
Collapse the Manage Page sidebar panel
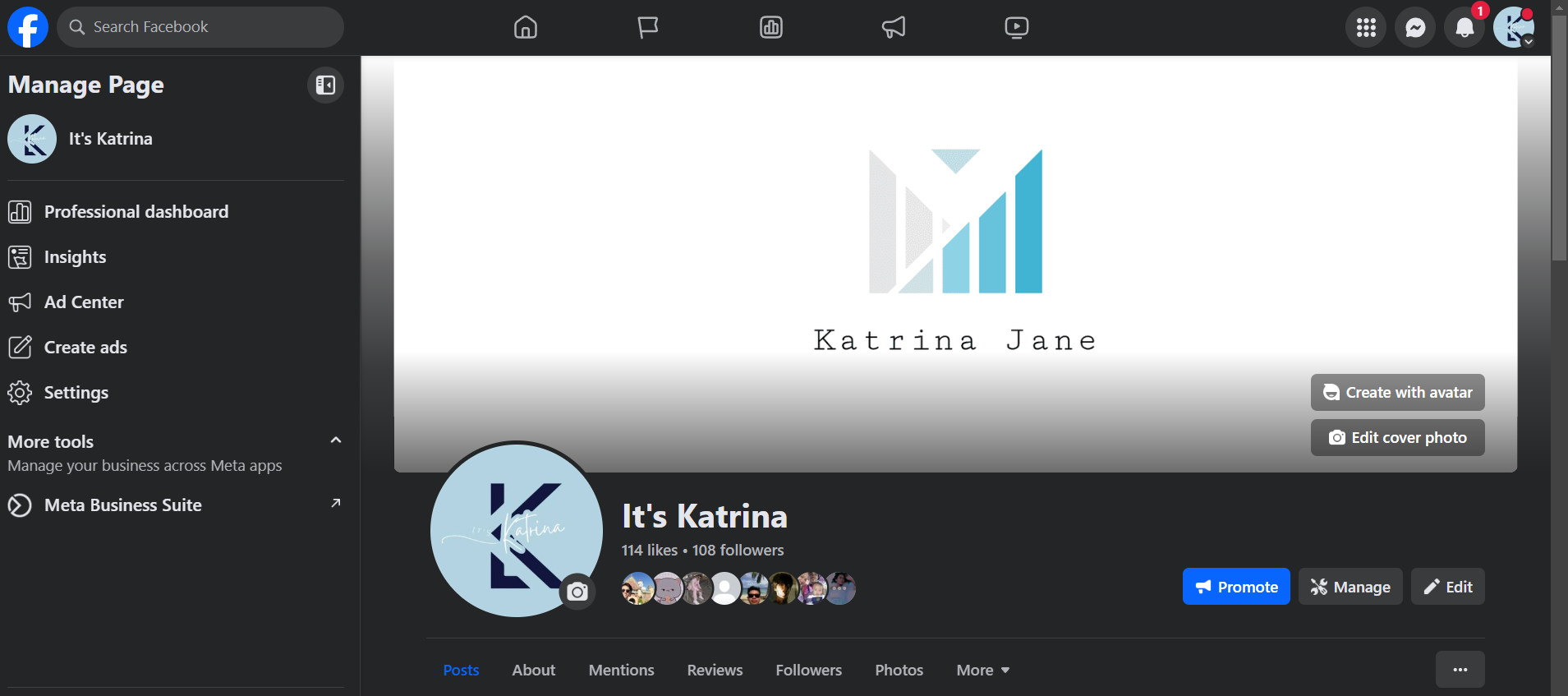coord(325,85)
